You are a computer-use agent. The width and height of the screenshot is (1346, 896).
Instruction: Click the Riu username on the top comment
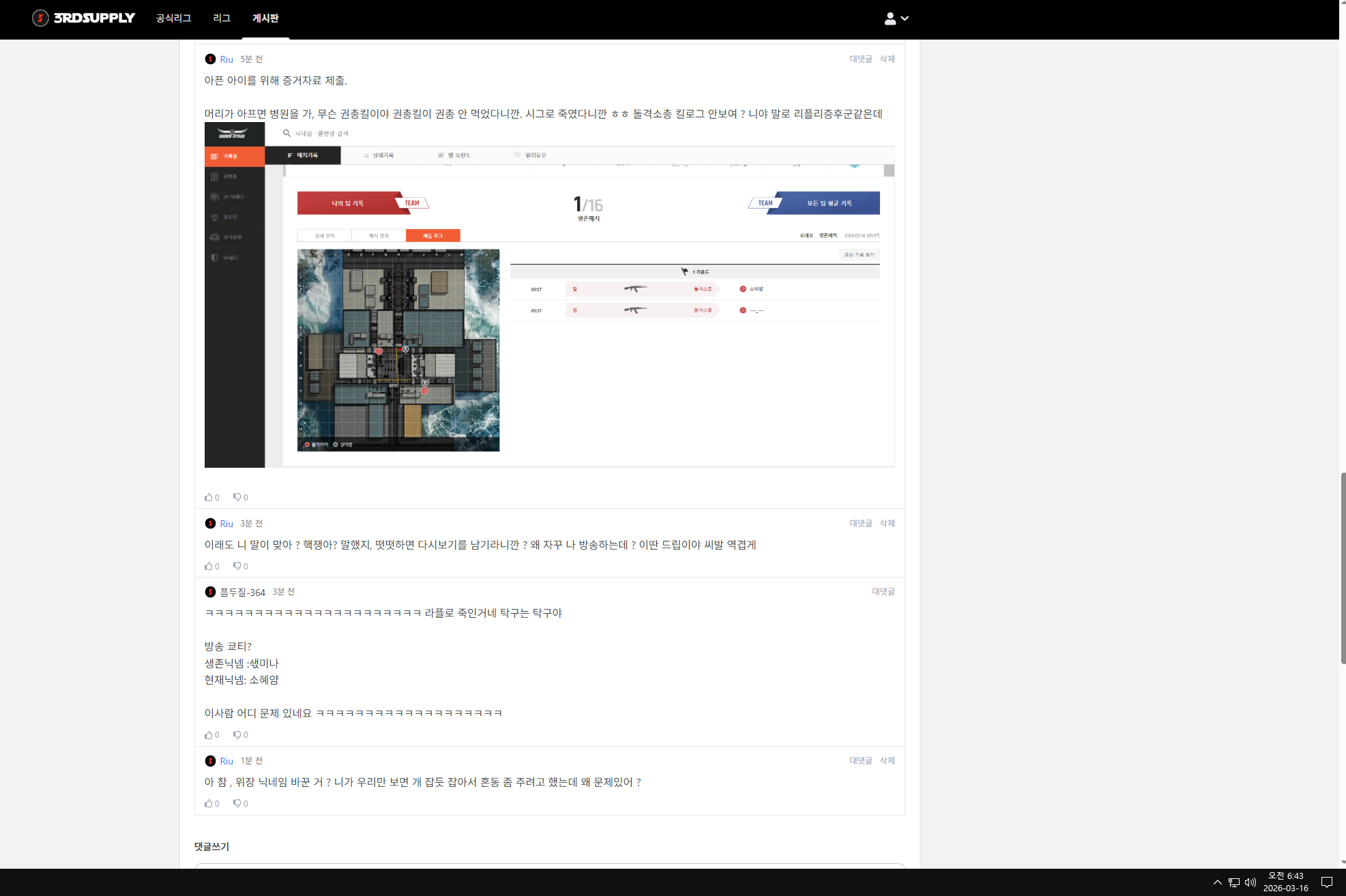(226, 59)
